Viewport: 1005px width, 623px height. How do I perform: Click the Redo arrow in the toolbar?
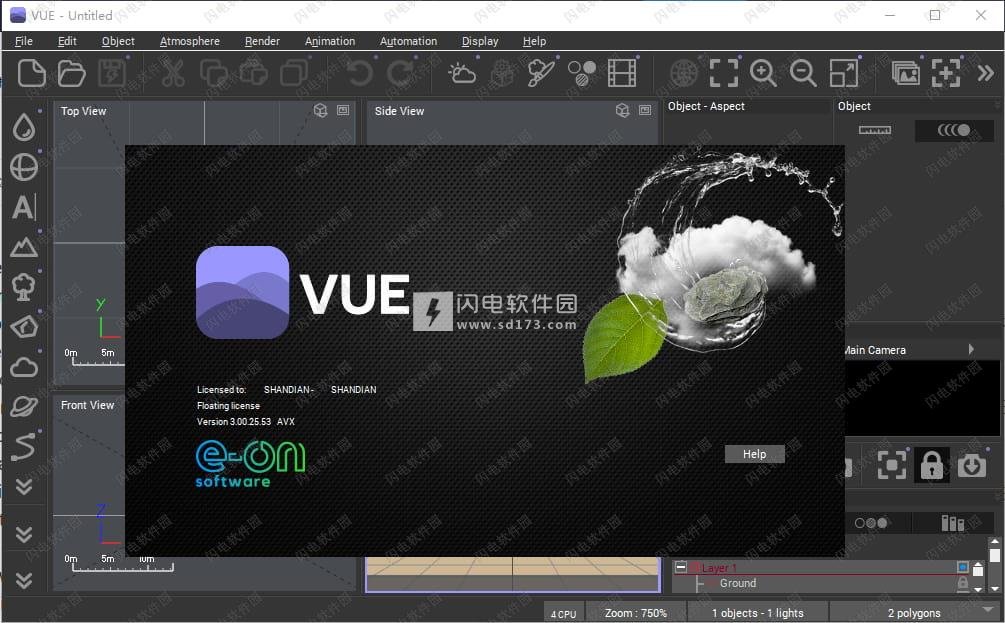[400, 73]
